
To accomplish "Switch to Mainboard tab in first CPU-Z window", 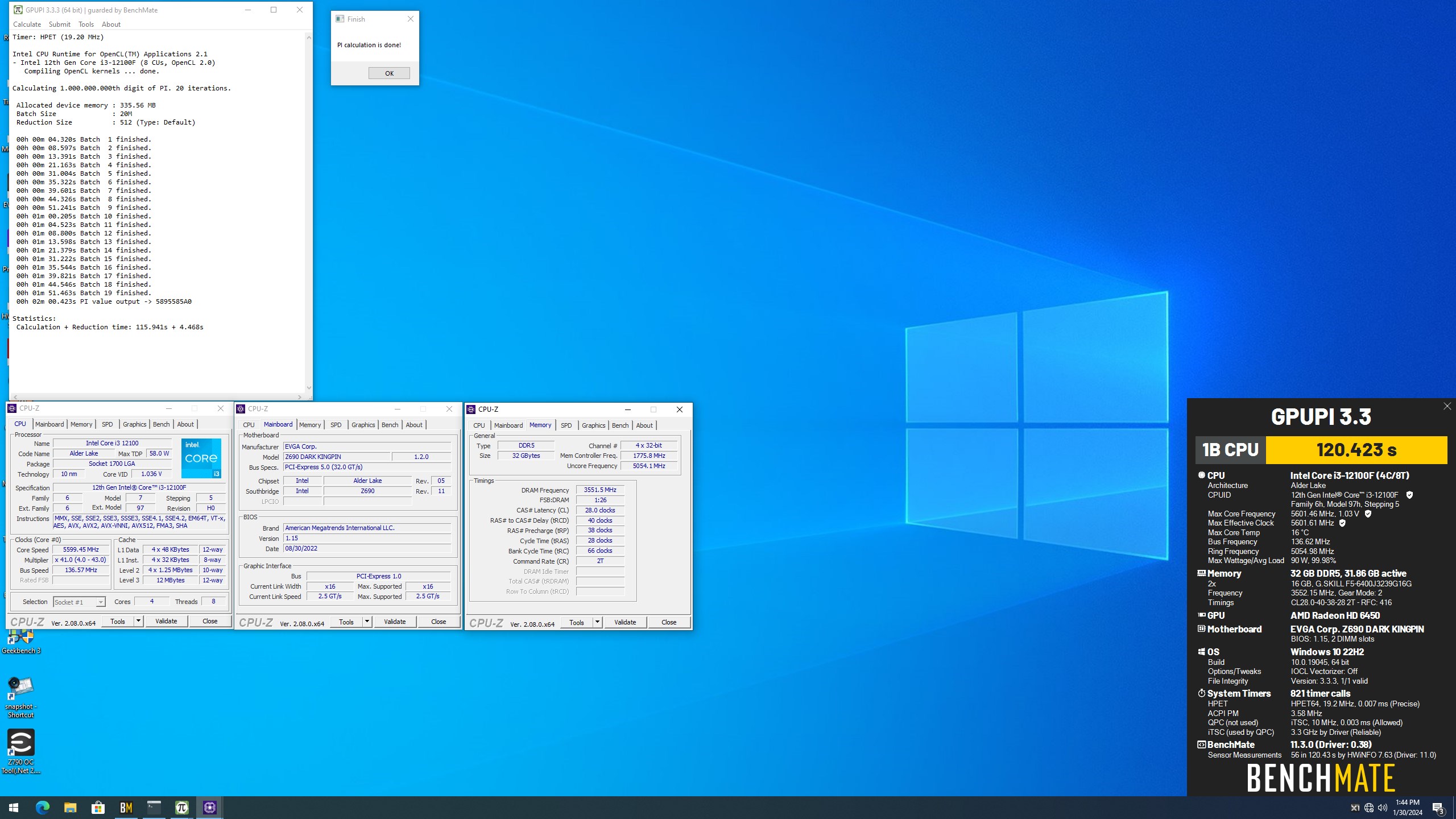I will click(x=49, y=424).
